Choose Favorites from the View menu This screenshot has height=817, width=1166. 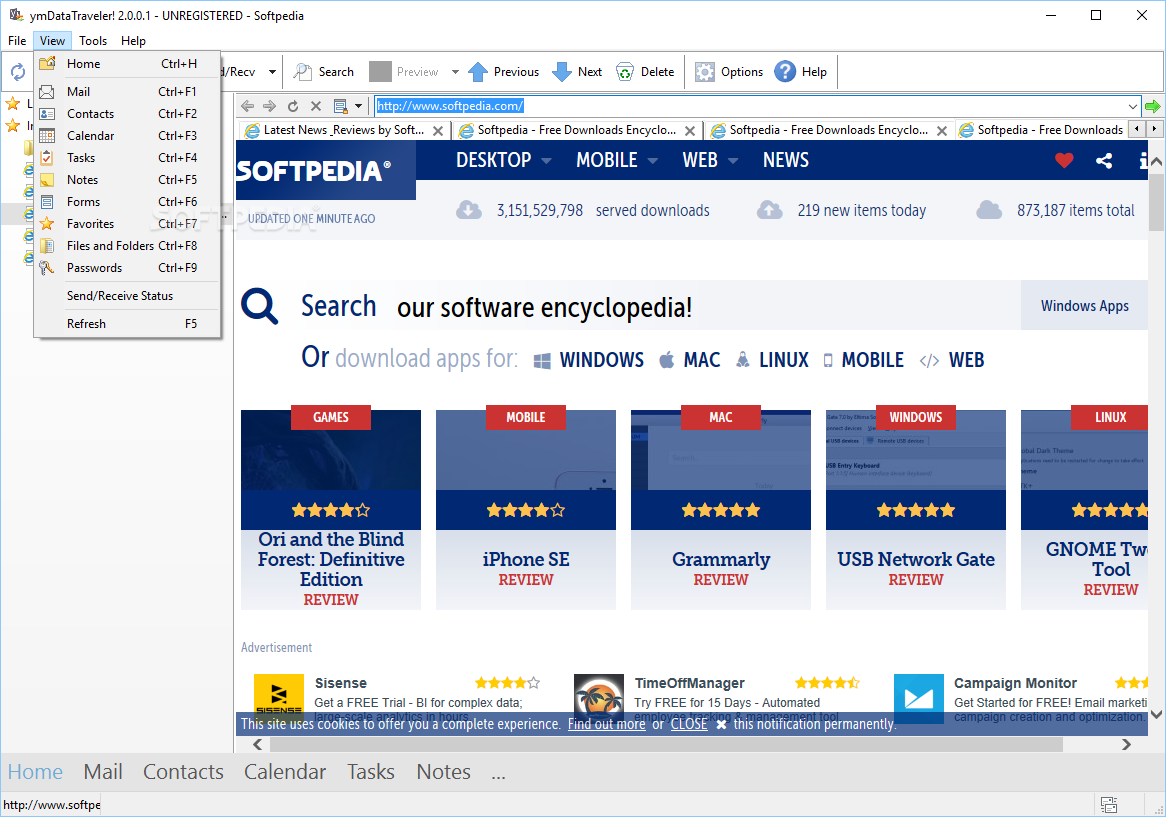coord(127,224)
